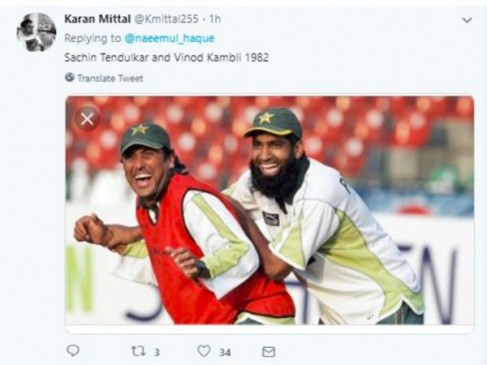The width and height of the screenshot is (487, 365).
Task: Click the globe icon beside Translate Tweet
Action: coord(69,78)
